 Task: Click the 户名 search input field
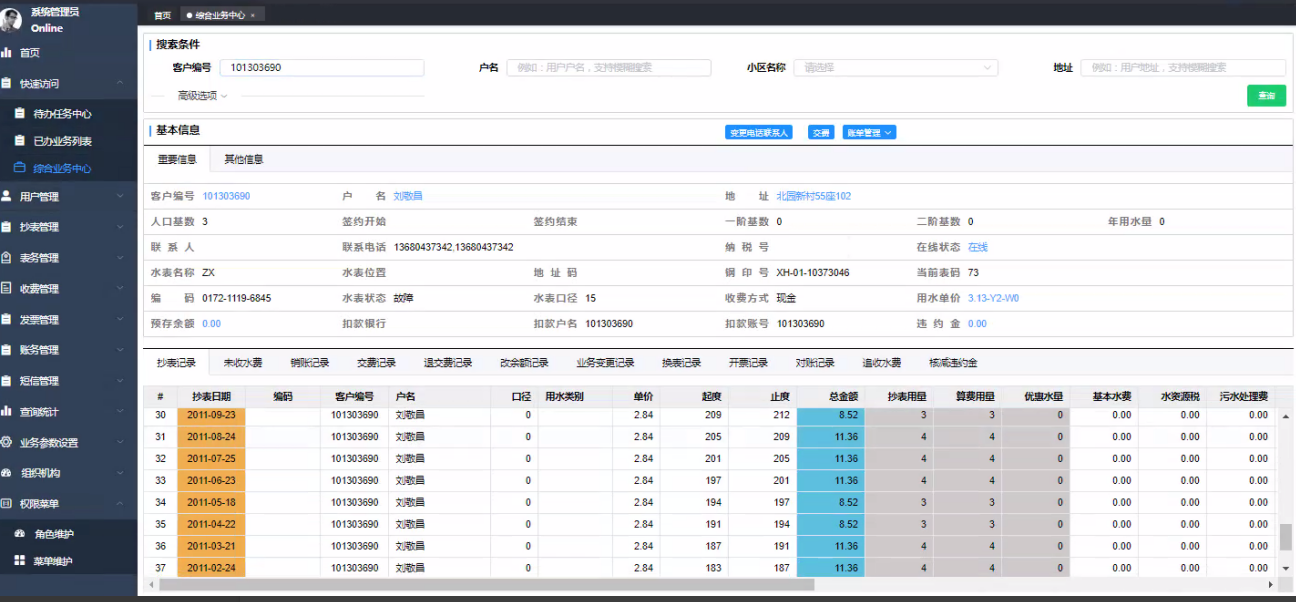click(x=608, y=68)
